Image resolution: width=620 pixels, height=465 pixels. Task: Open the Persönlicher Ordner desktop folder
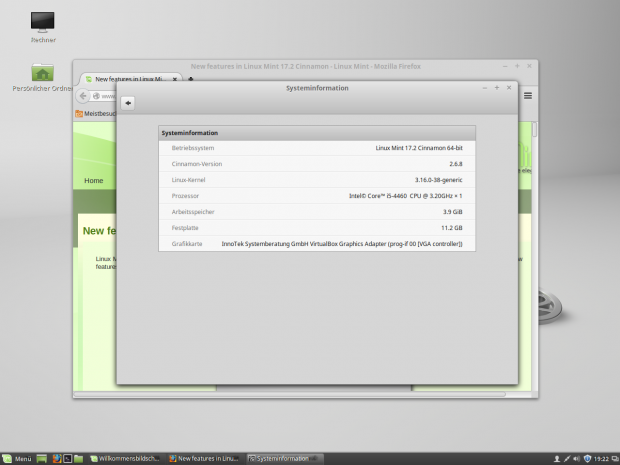(x=42, y=78)
